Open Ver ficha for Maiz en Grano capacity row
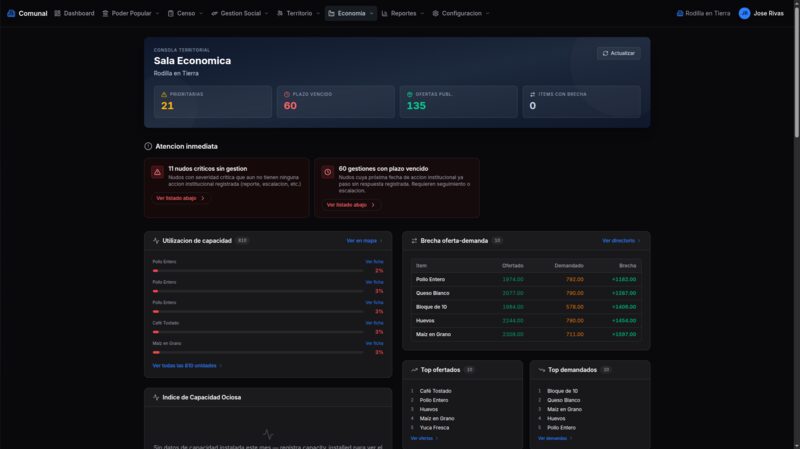This screenshot has width=800, height=449. point(374,343)
